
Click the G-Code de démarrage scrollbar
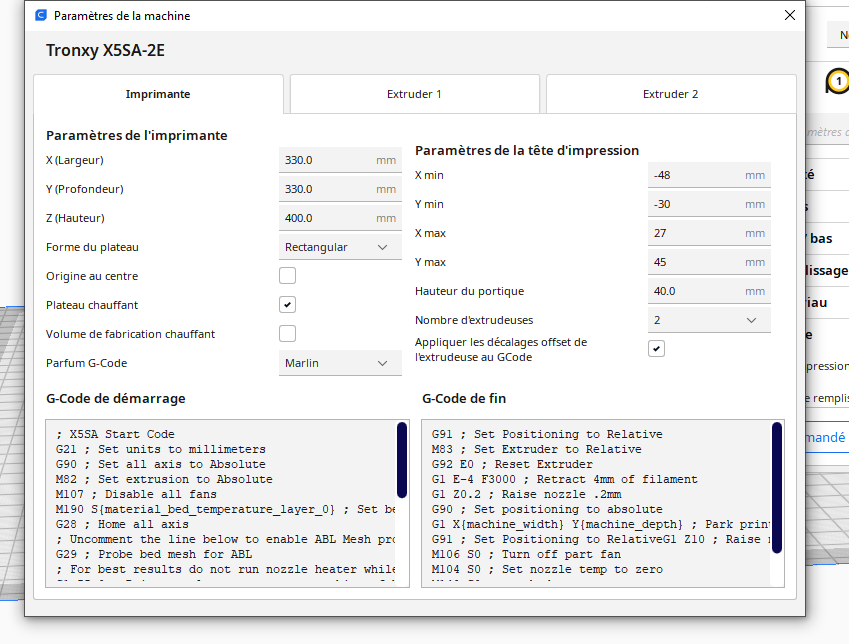tap(402, 460)
